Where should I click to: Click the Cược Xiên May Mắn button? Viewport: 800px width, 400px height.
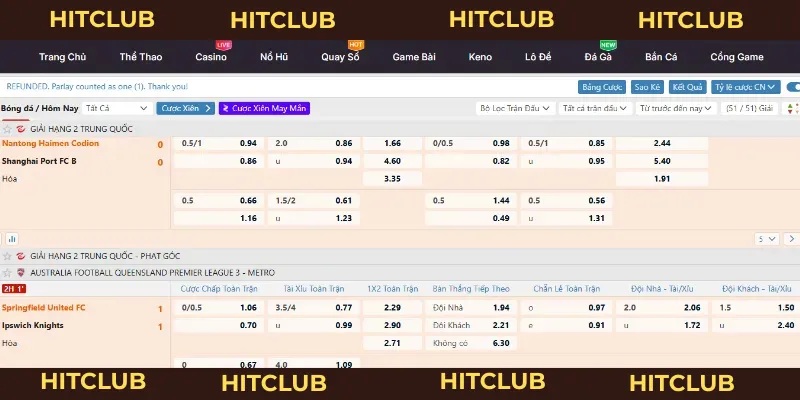[x=264, y=108]
